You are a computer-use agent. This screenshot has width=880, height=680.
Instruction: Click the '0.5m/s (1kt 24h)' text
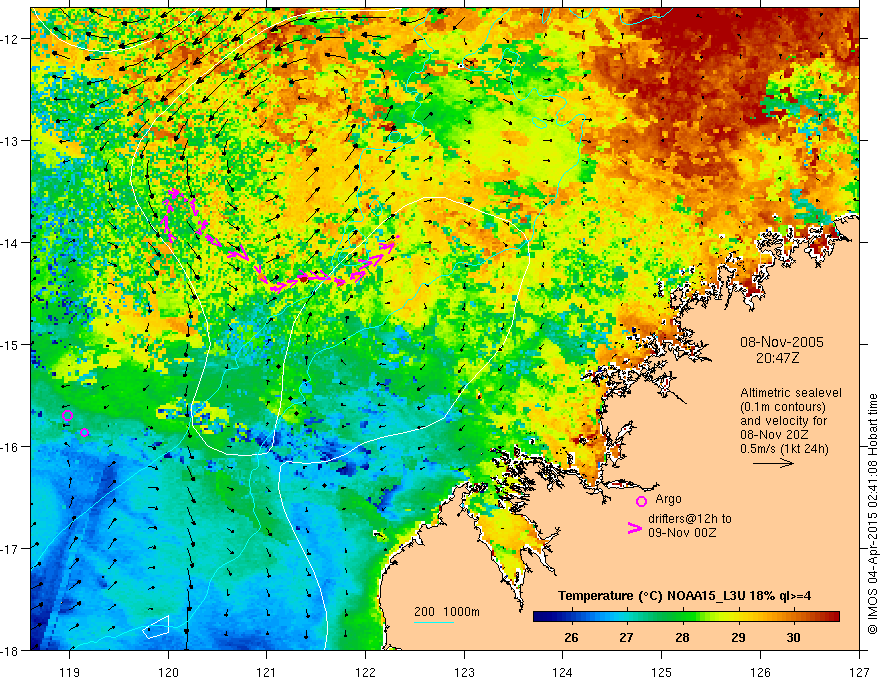[784, 449]
